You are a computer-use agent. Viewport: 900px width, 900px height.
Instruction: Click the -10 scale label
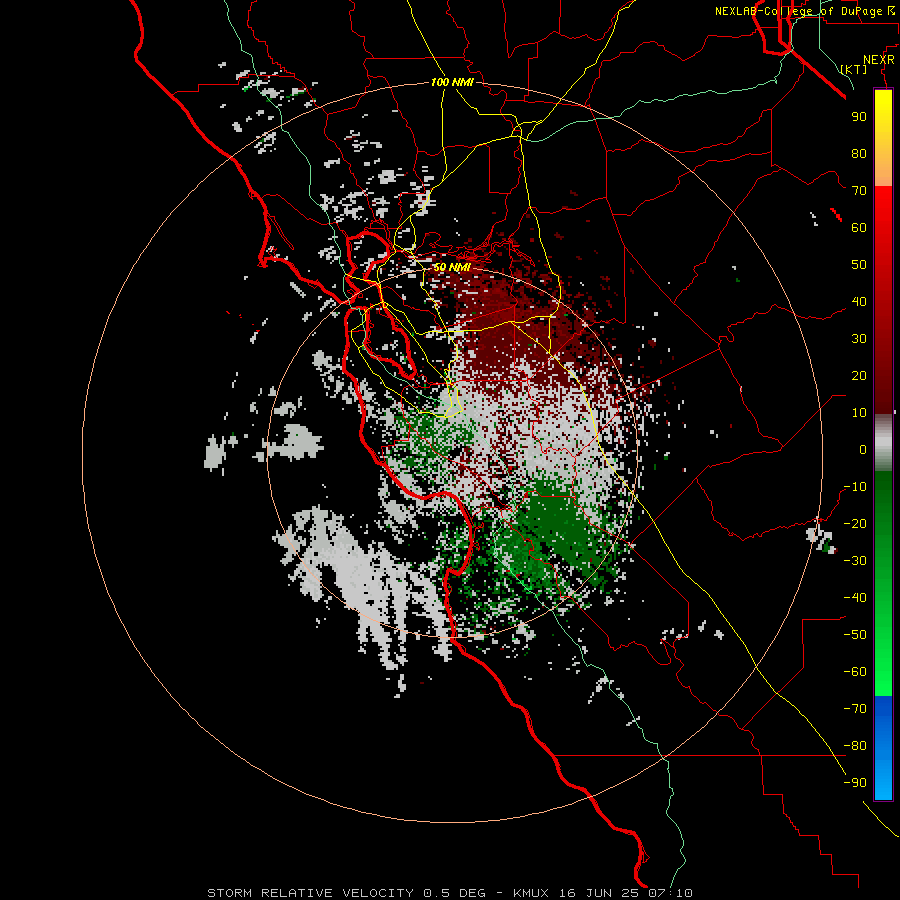click(x=855, y=487)
